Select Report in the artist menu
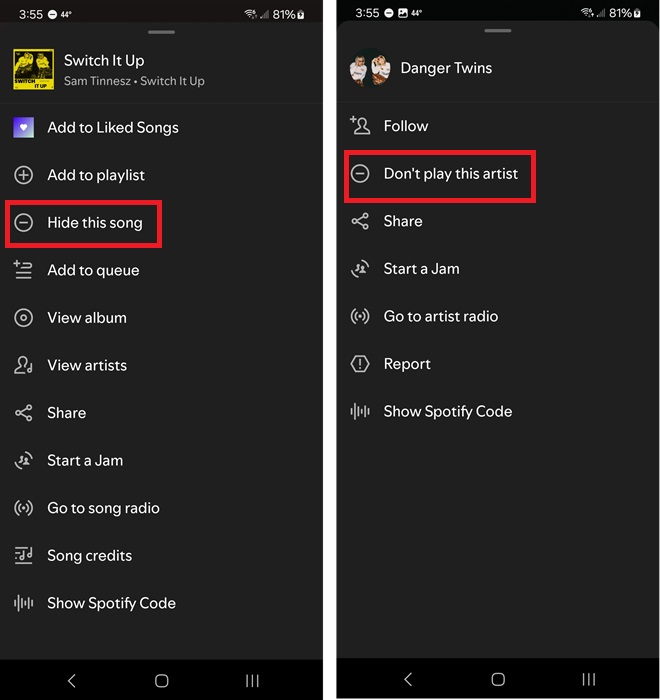 (x=407, y=364)
